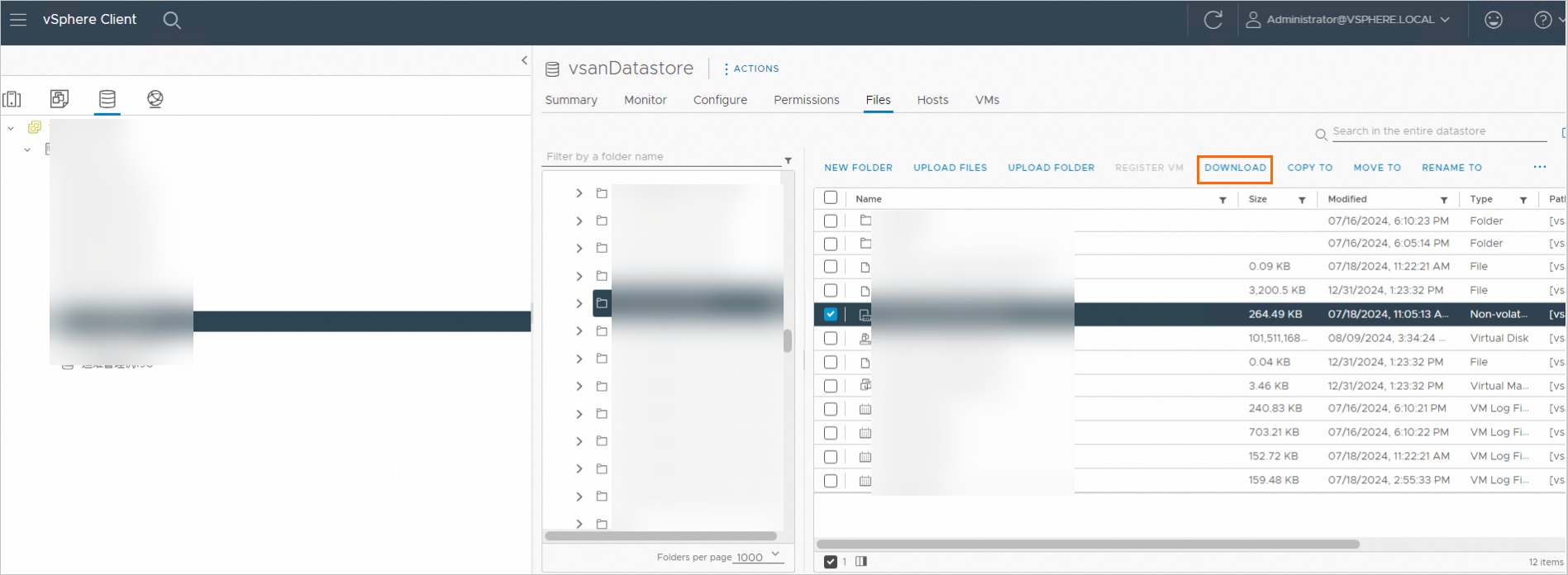Viewport: 1568px width, 575px height.
Task: Expand the last visible folder node
Action: pyautogui.click(x=579, y=524)
